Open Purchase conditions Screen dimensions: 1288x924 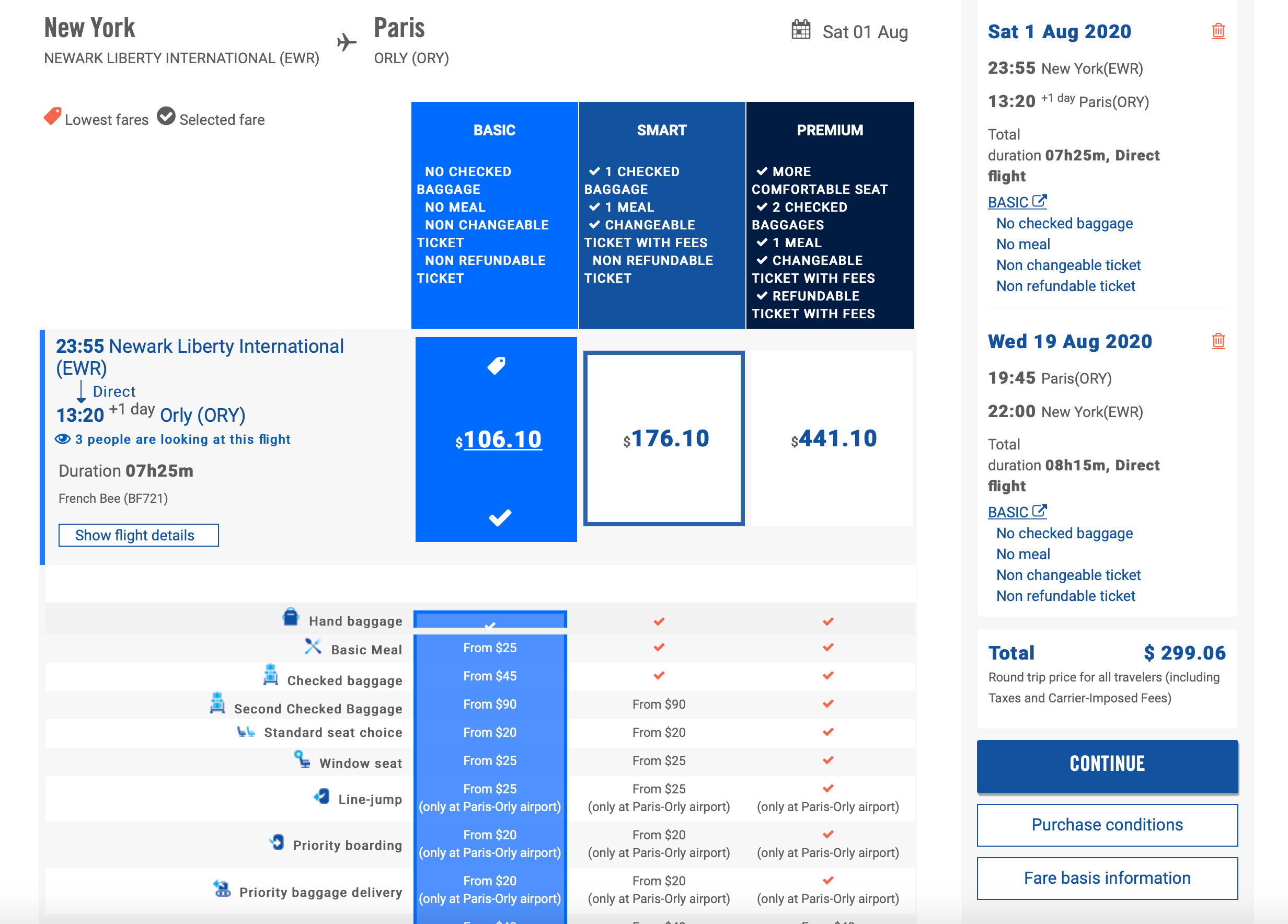1107,825
